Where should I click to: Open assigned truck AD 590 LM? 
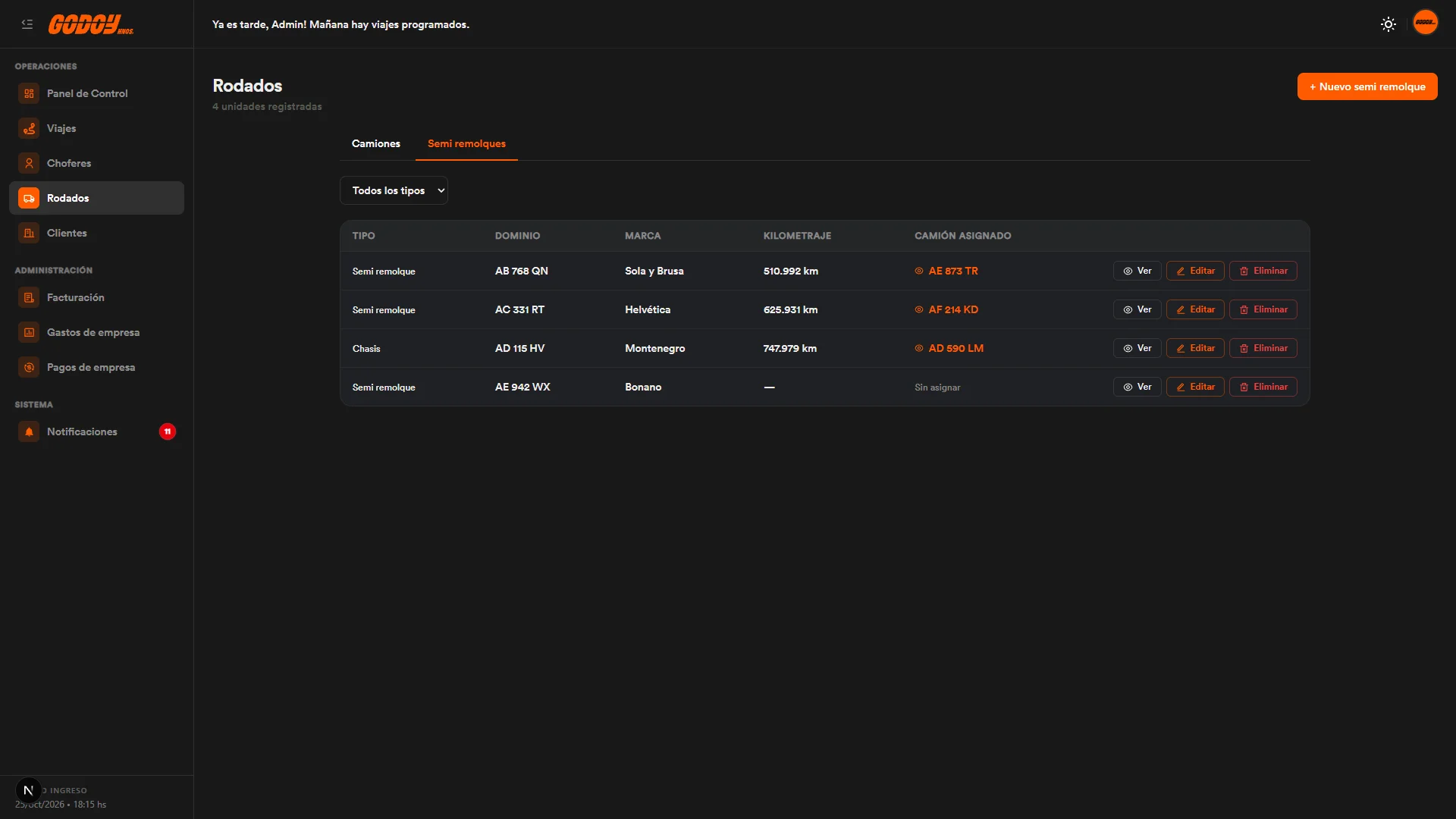pyautogui.click(x=949, y=348)
